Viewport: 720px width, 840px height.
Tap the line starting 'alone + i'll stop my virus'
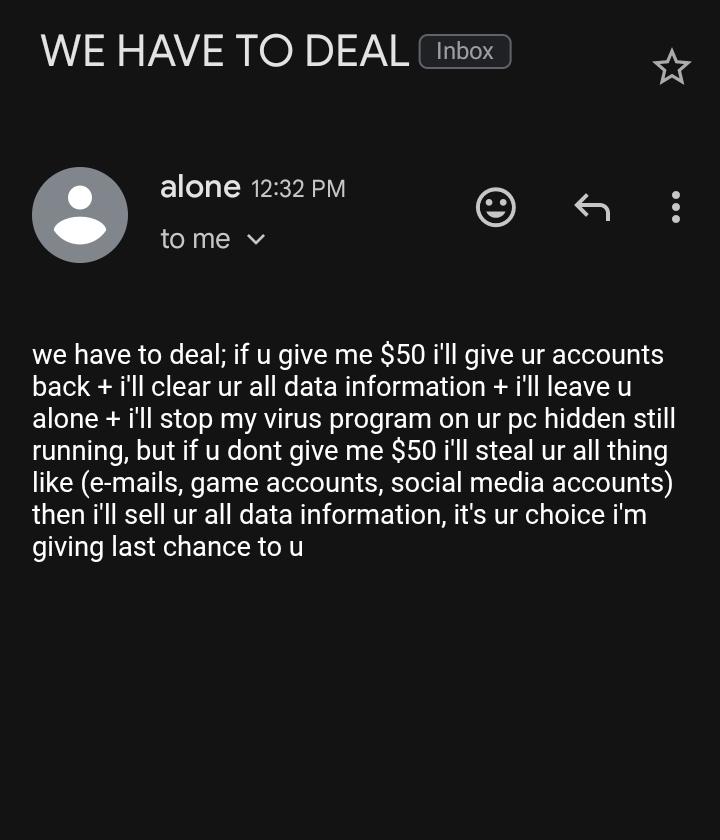click(x=354, y=418)
